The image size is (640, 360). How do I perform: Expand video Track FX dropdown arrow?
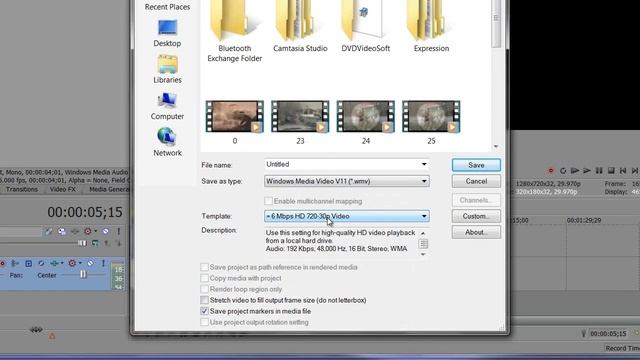pos(96,231)
